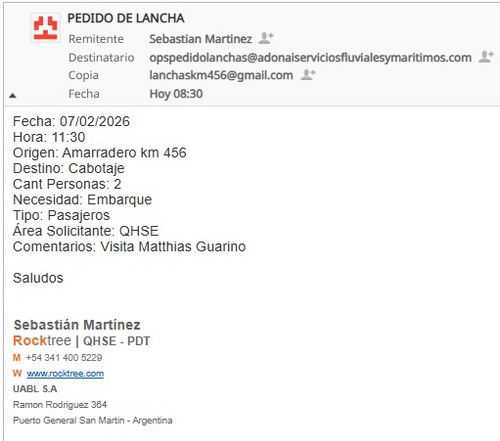
Task: Select the lanchaskm456@gmail.com copy address
Action: click(x=221, y=75)
